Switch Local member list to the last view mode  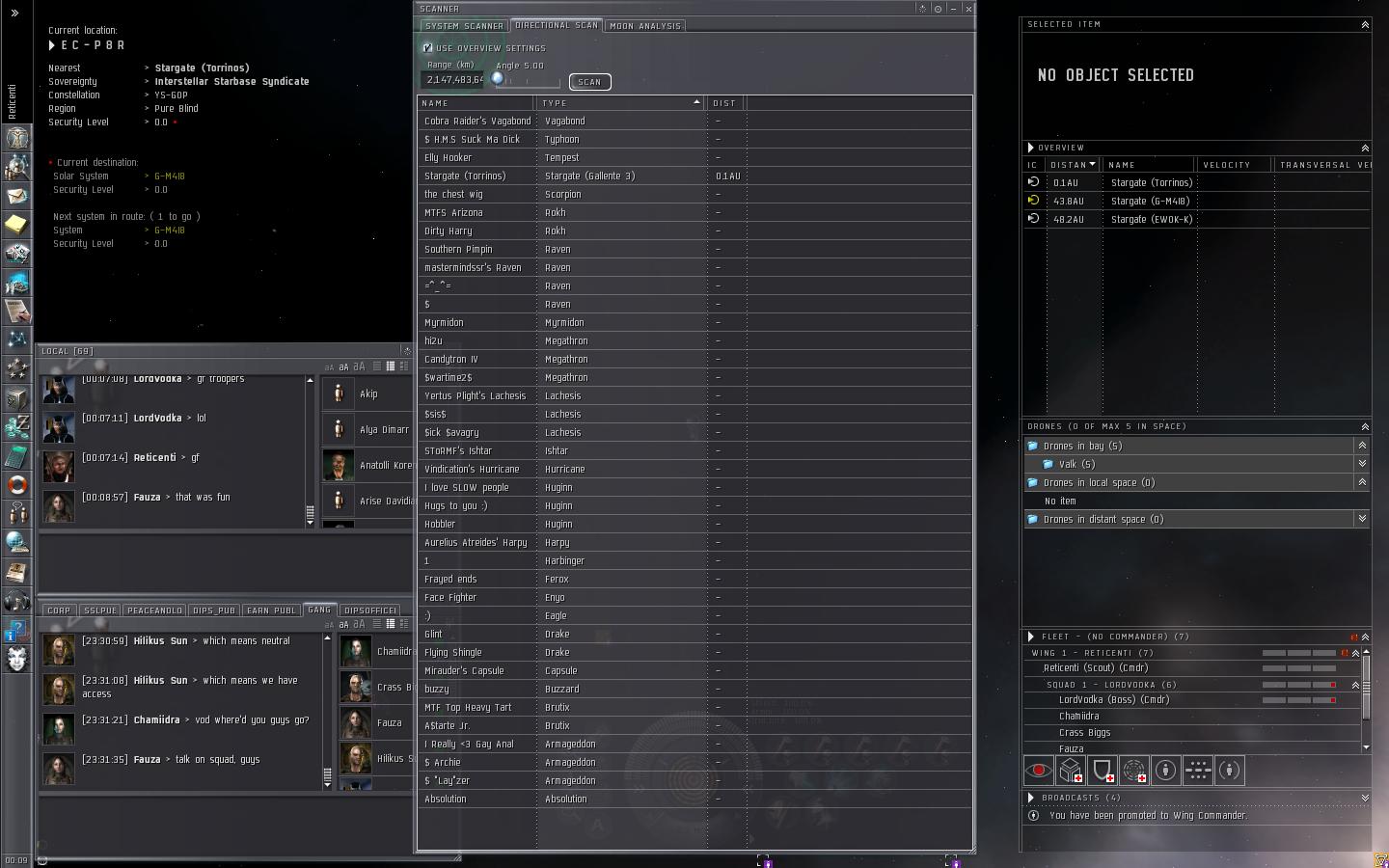click(403, 366)
